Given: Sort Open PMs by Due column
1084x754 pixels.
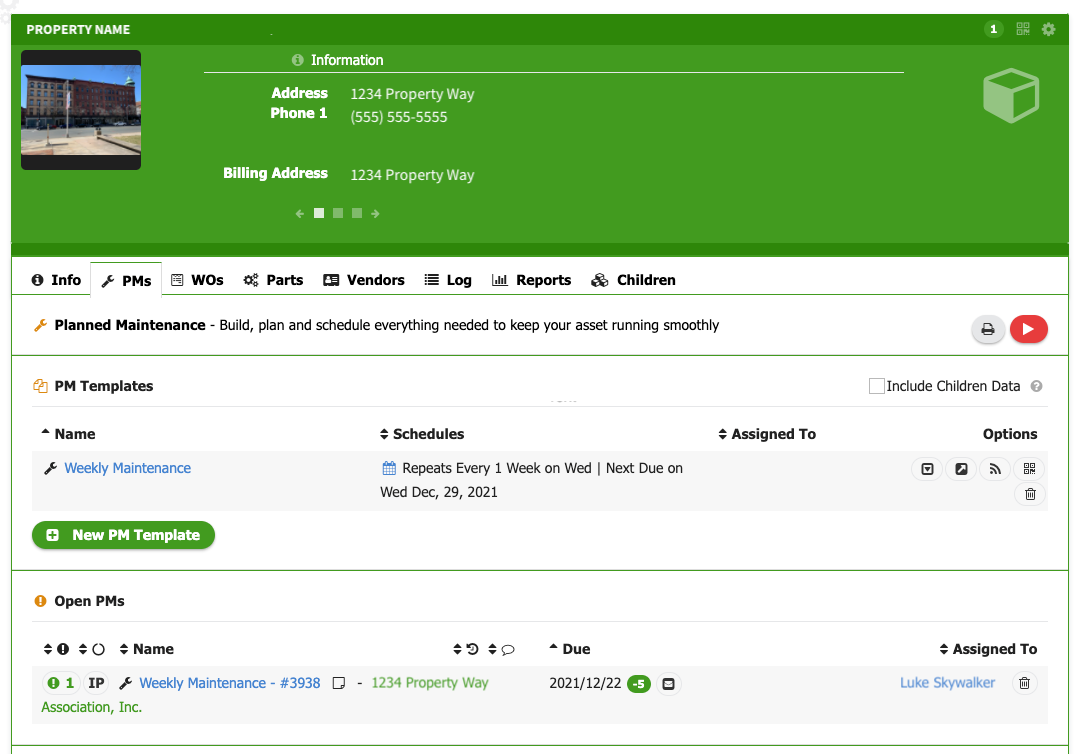Looking at the screenshot, I should 570,649.
